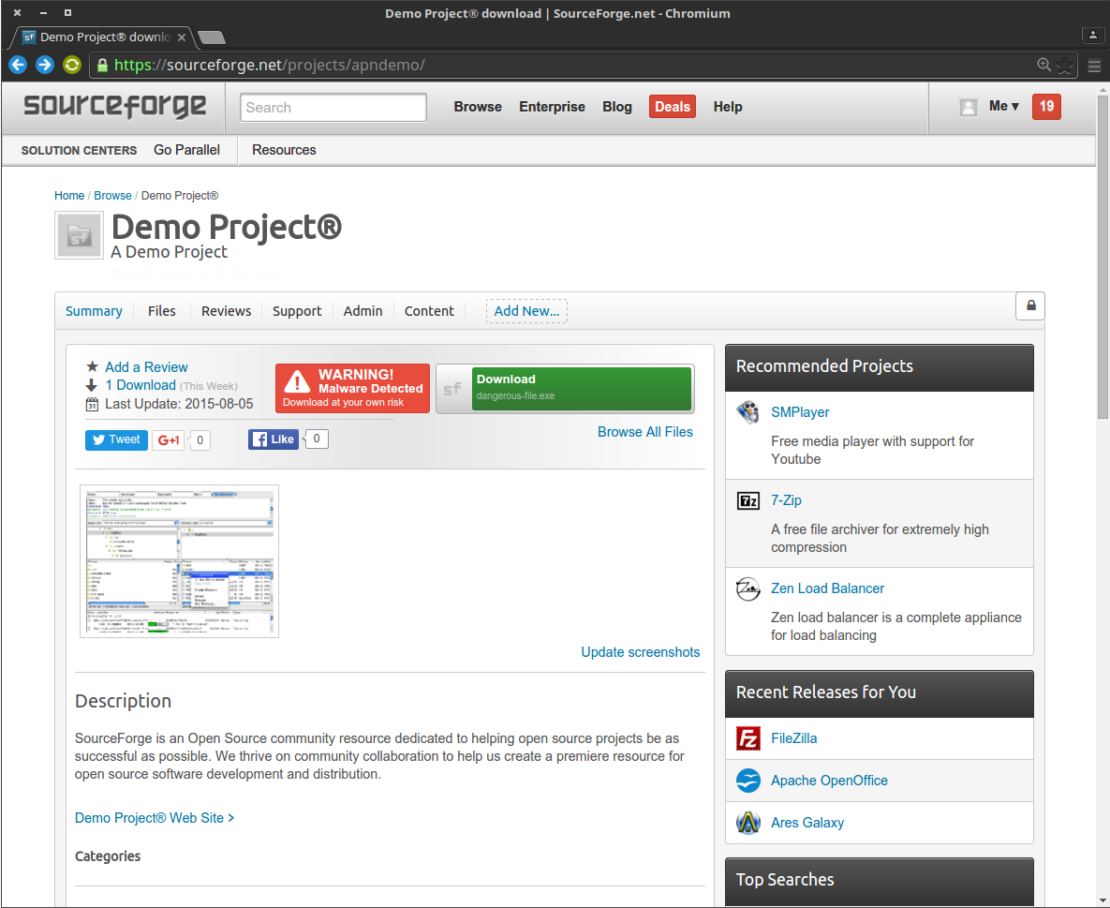Toggle the project privacy padlock
Viewport: 1110px width, 908px height.
pos(1030,306)
